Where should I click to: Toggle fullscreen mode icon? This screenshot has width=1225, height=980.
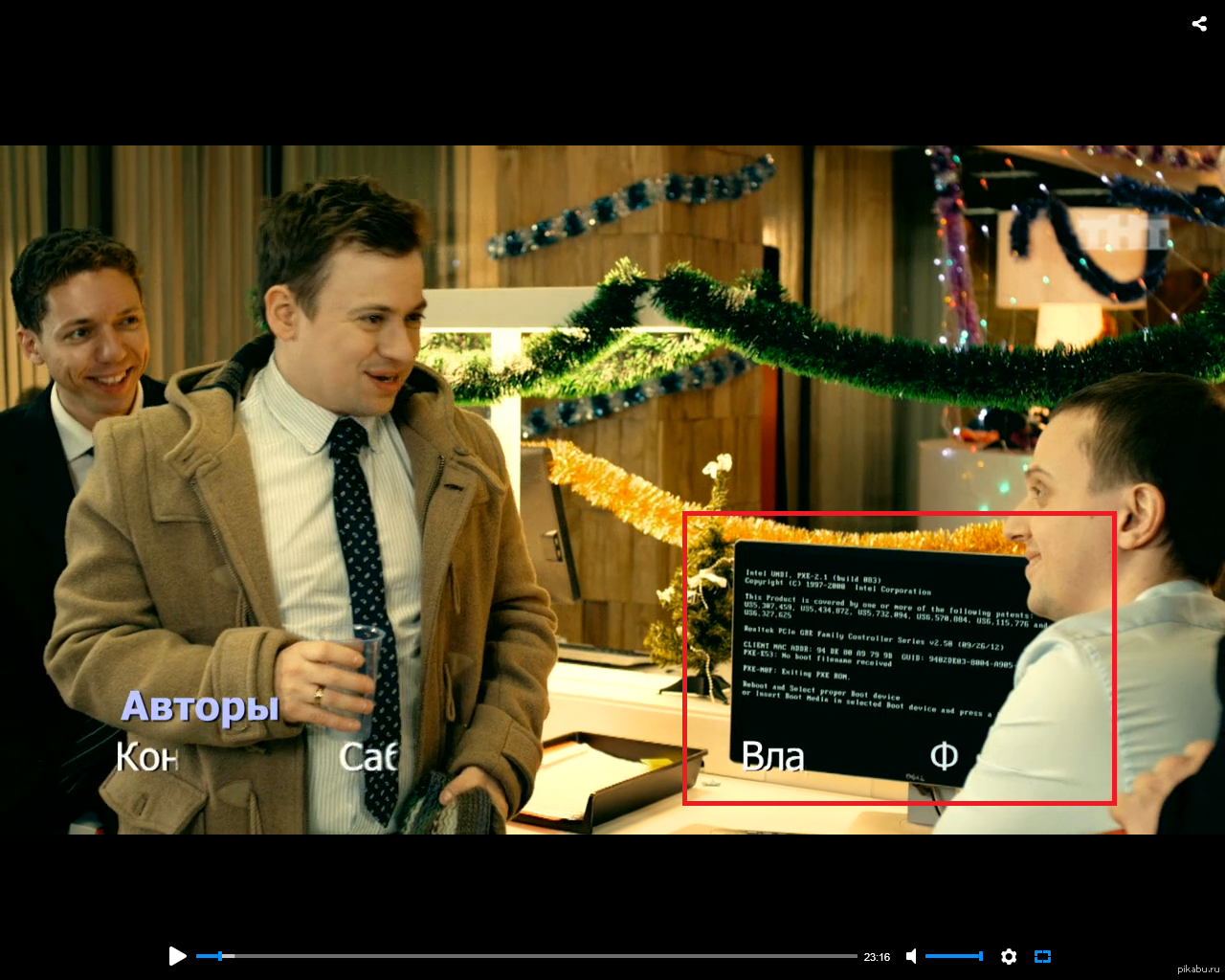(1043, 956)
